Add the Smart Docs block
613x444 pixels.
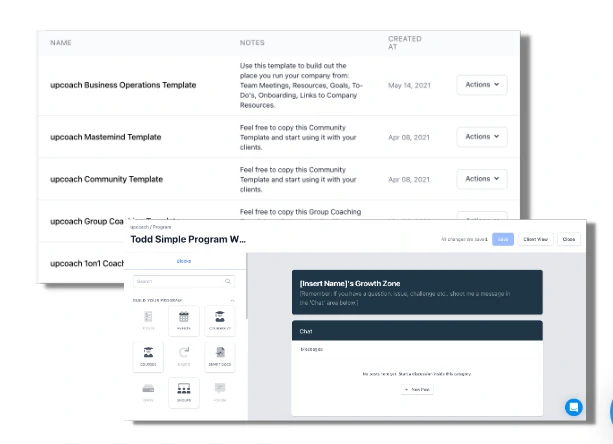click(220, 357)
